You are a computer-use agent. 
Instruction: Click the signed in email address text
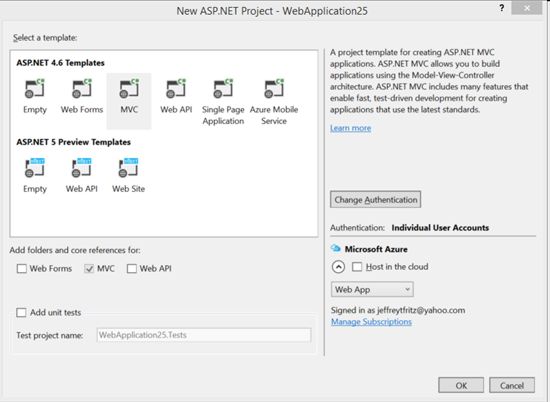point(421,310)
